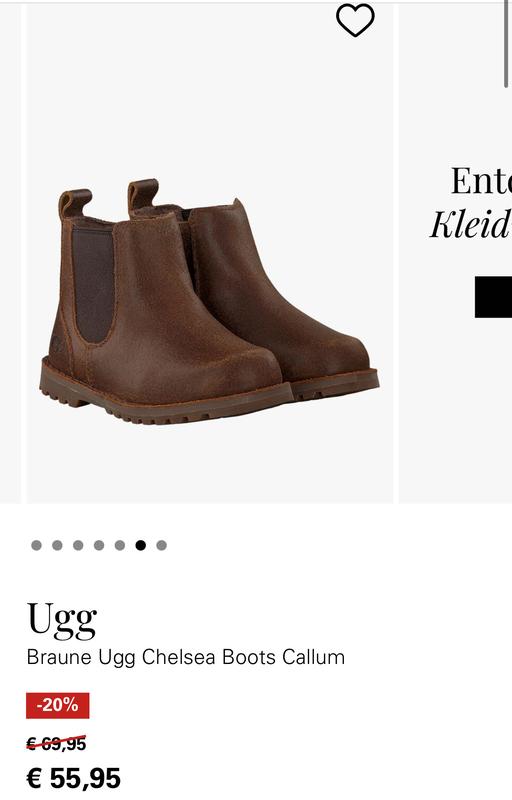Open the Ugg brand link

[x=62, y=619]
